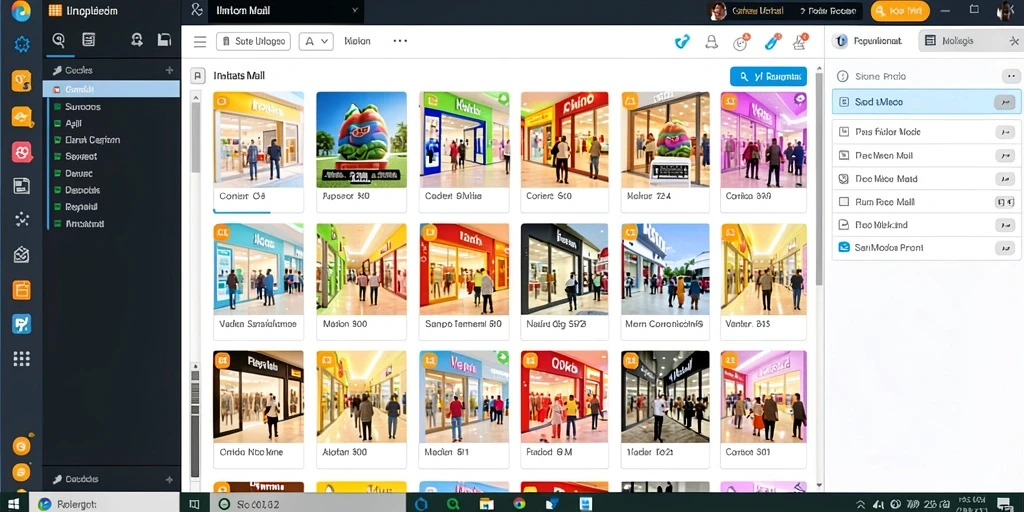This screenshot has width=1024, height=512.
Task: Click the emoji face icon with badge
Action: (x=741, y=42)
